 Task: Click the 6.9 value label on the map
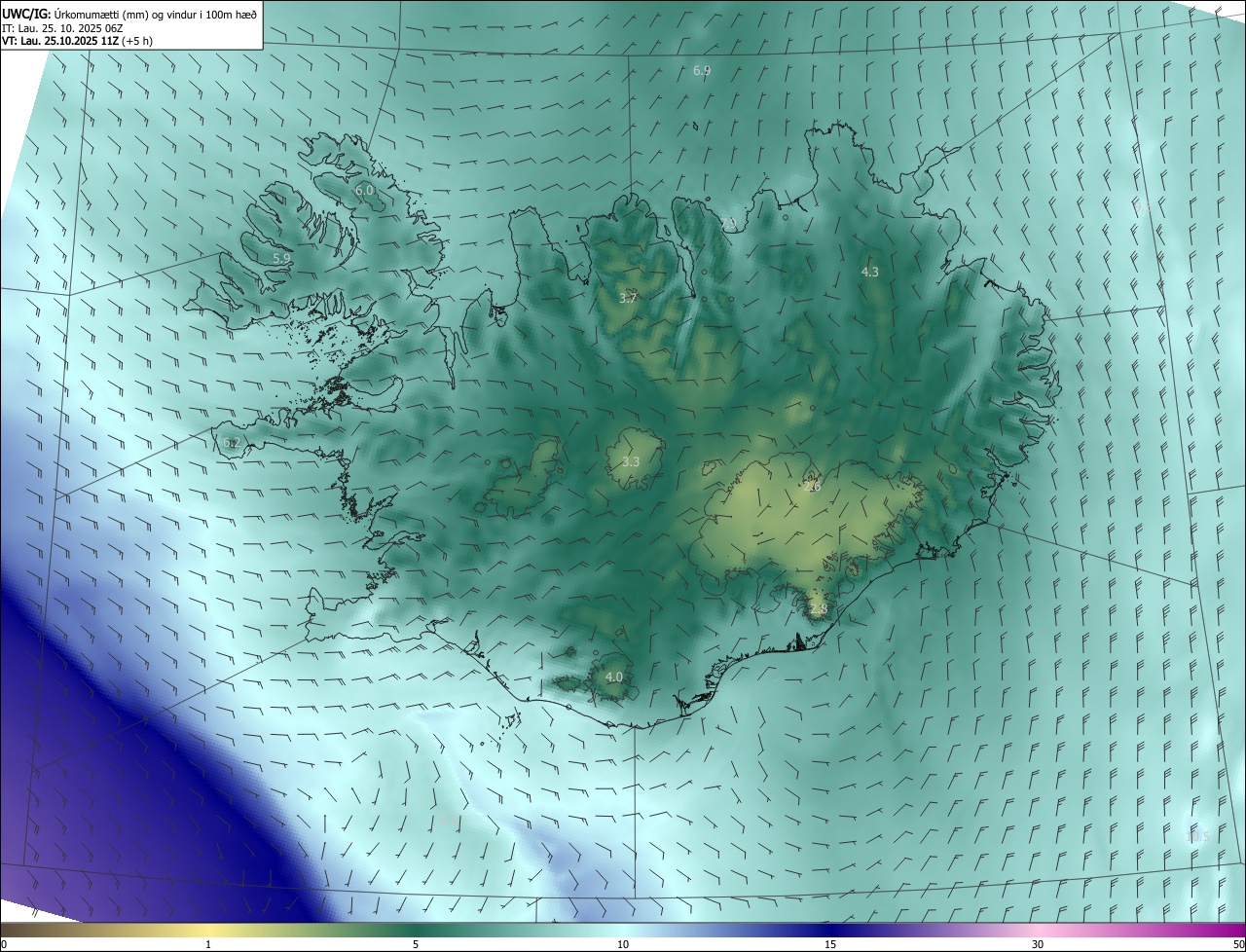702,71
